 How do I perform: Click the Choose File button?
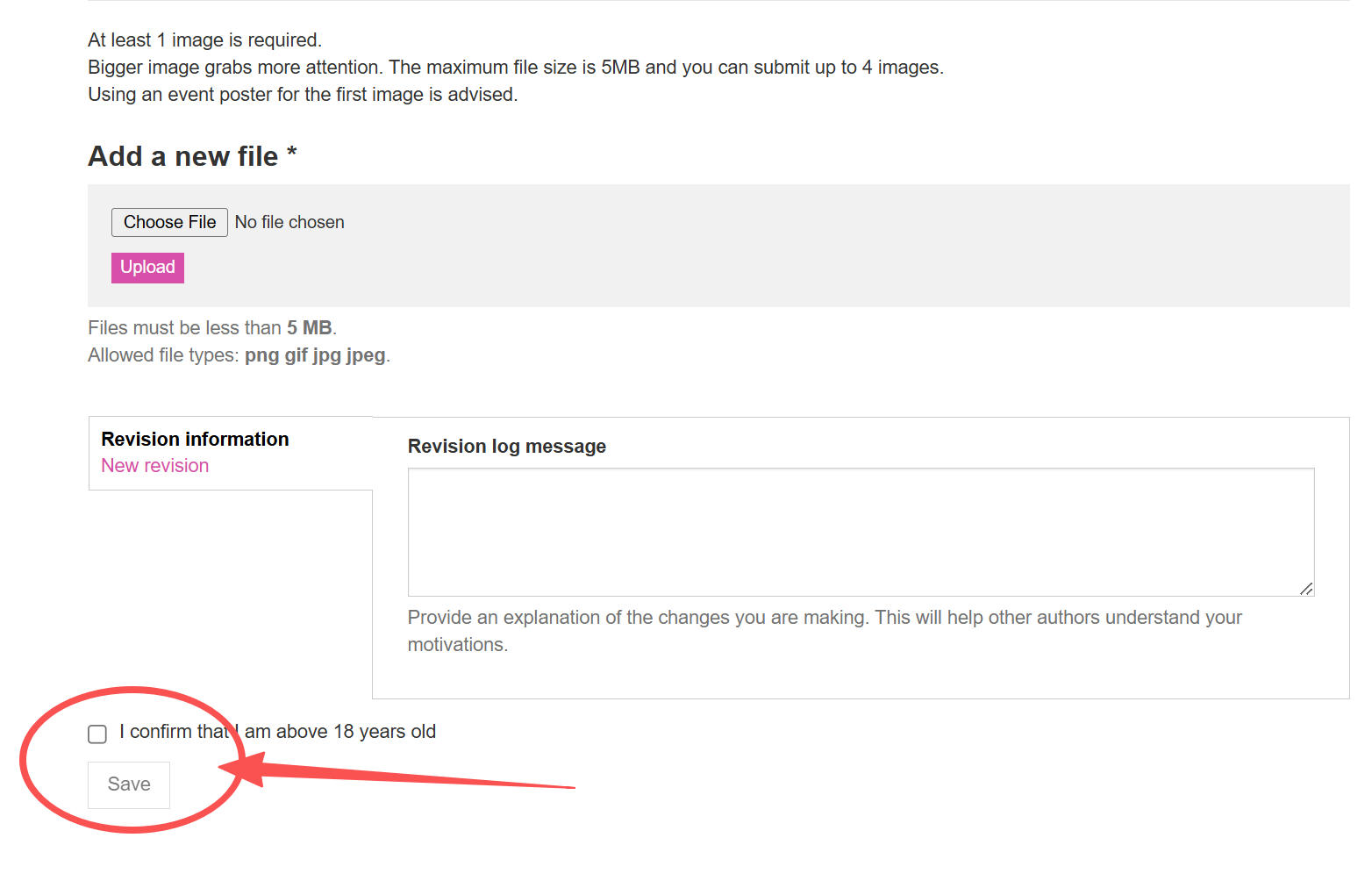tap(169, 222)
